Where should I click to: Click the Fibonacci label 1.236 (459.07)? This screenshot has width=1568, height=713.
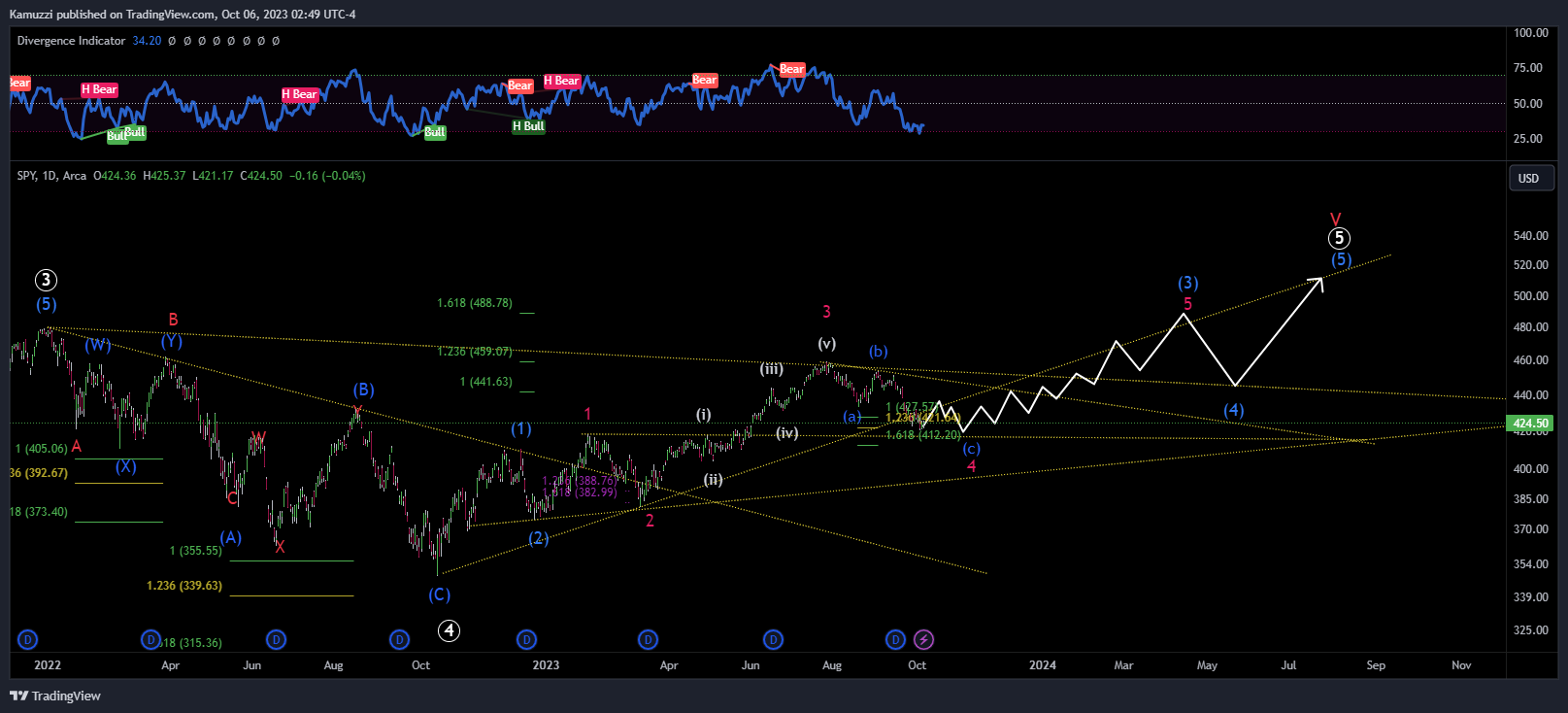pyautogui.click(x=475, y=352)
